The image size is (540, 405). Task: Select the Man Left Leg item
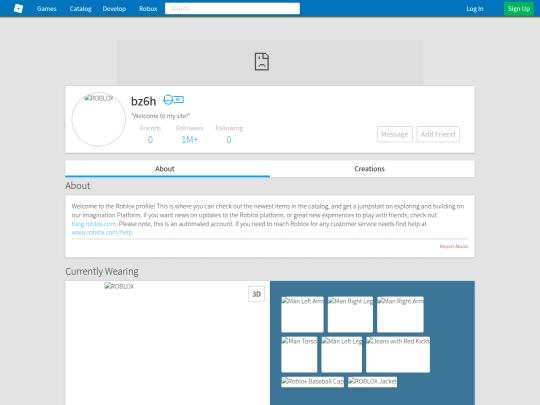tap(342, 354)
